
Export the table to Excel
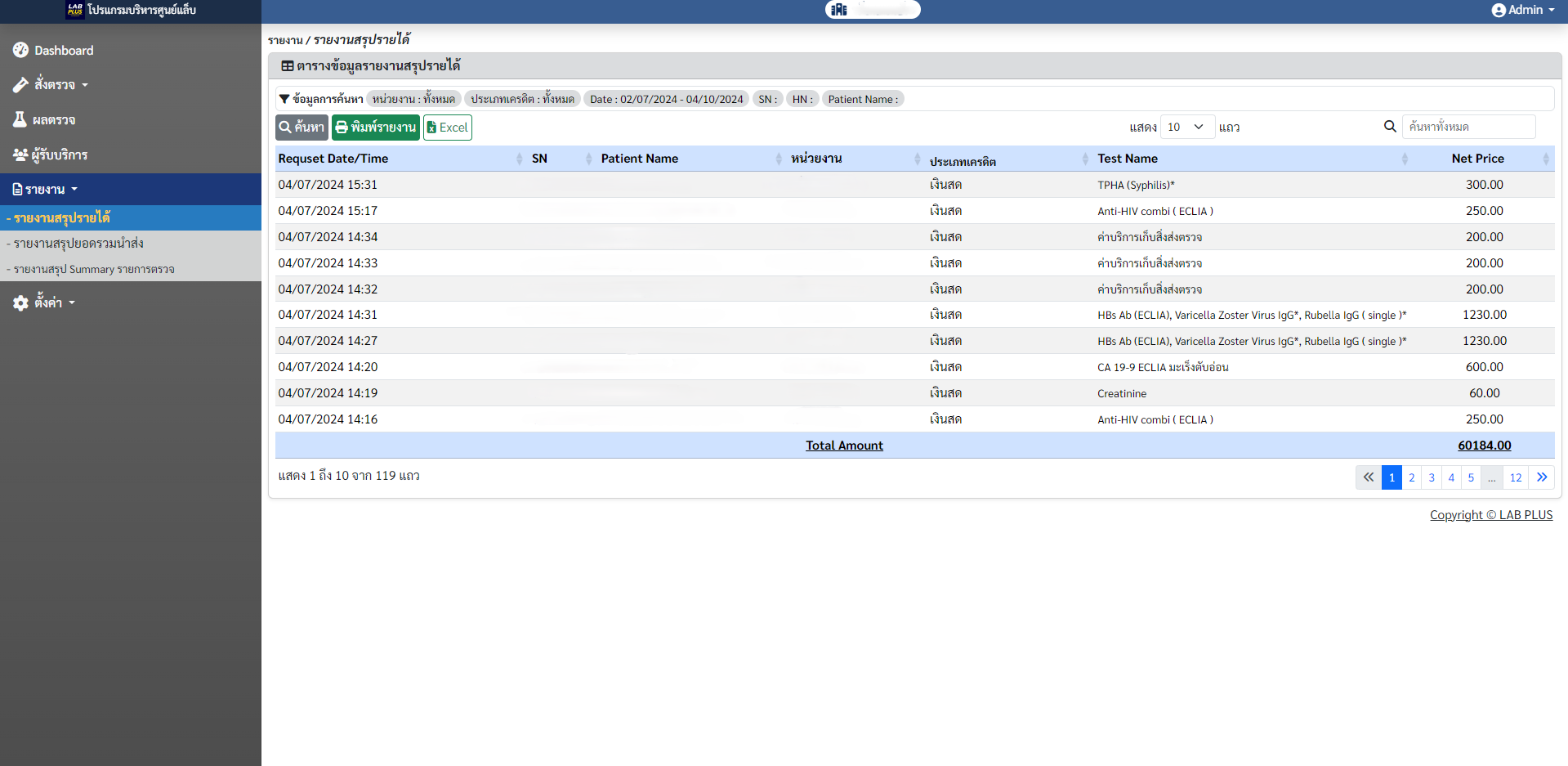click(x=447, y=127)
